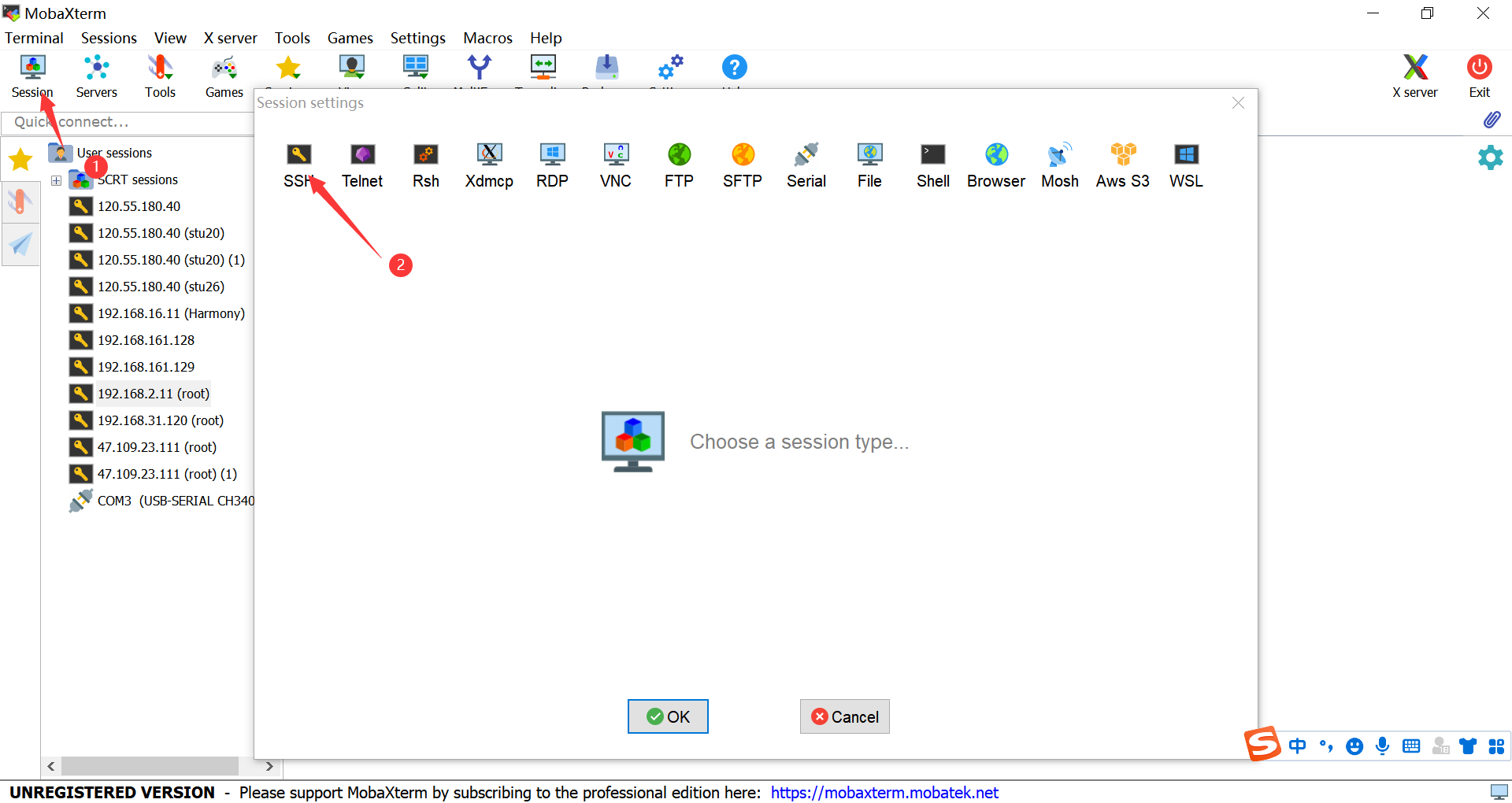
Task: Click the Cancel button
Action: 845,716
